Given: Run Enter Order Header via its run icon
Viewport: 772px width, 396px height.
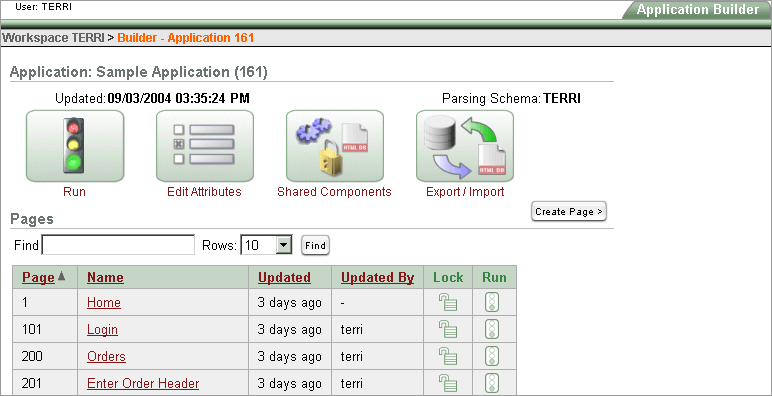Looking at the screenshot, I should point(492,383).
